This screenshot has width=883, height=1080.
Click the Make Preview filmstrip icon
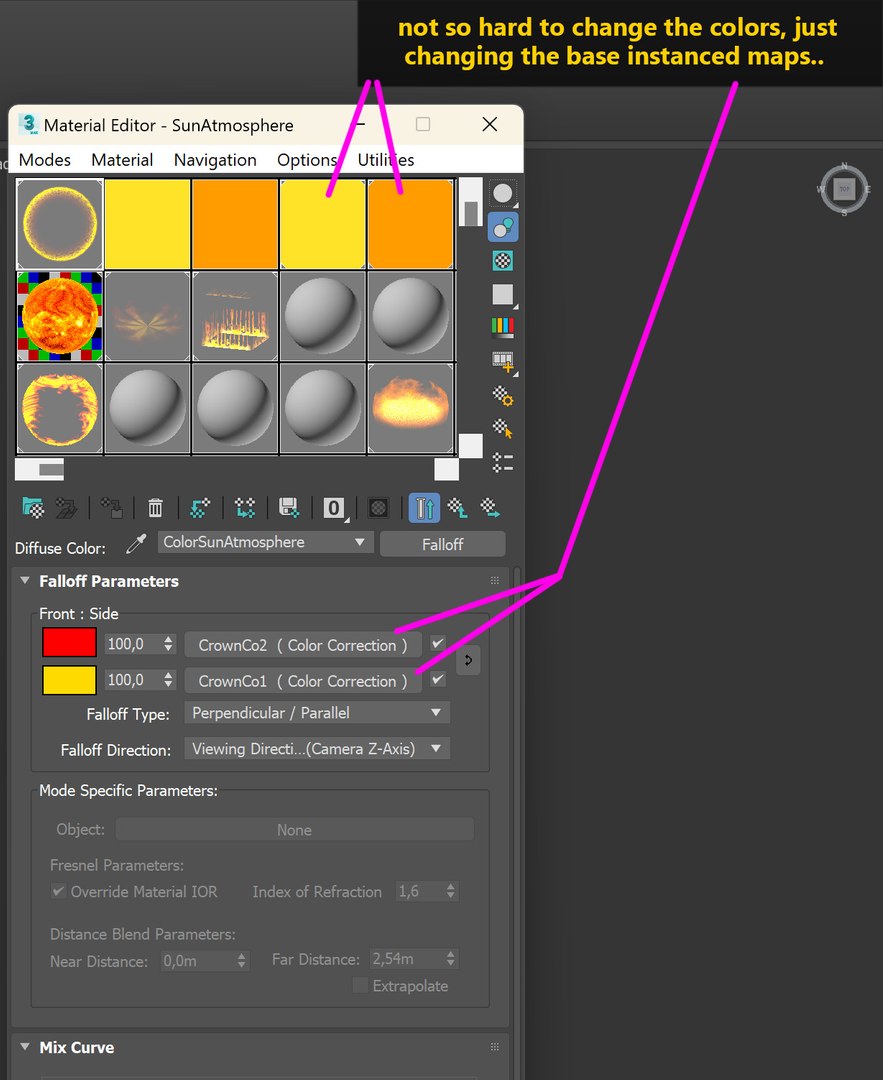click(x=503, y=361)
